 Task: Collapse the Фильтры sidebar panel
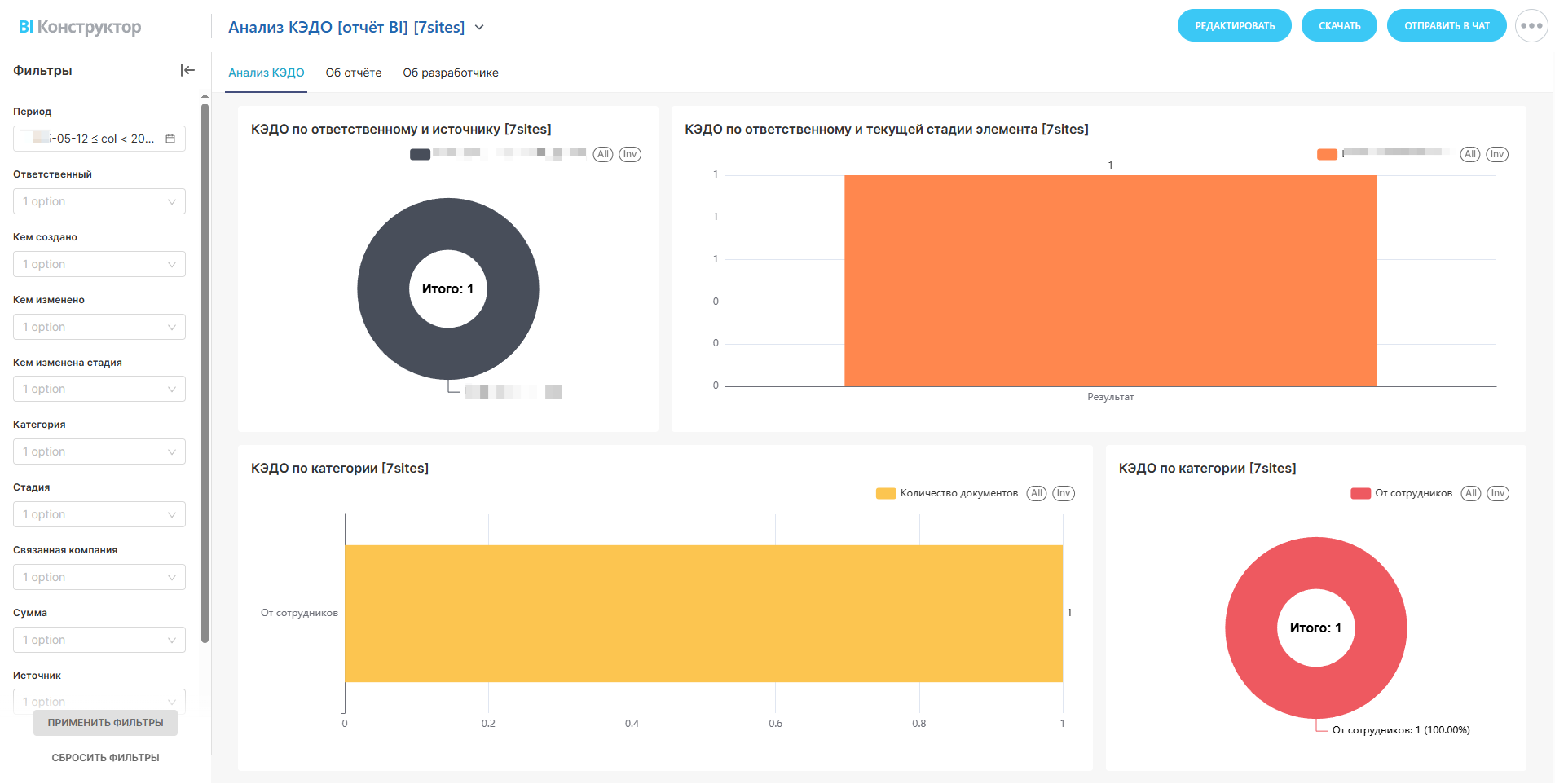coord(187,70)
